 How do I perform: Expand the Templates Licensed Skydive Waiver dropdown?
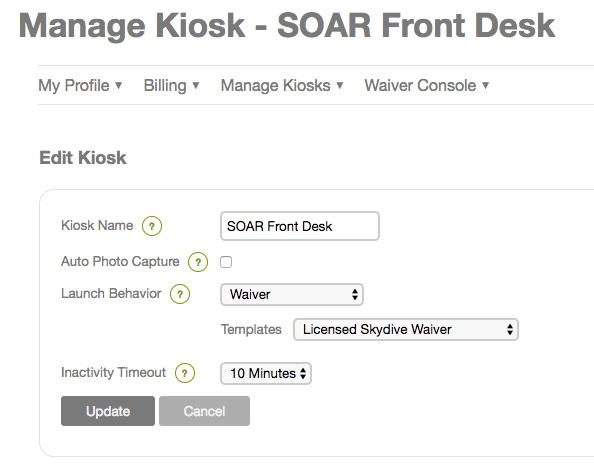pos(406,329)
